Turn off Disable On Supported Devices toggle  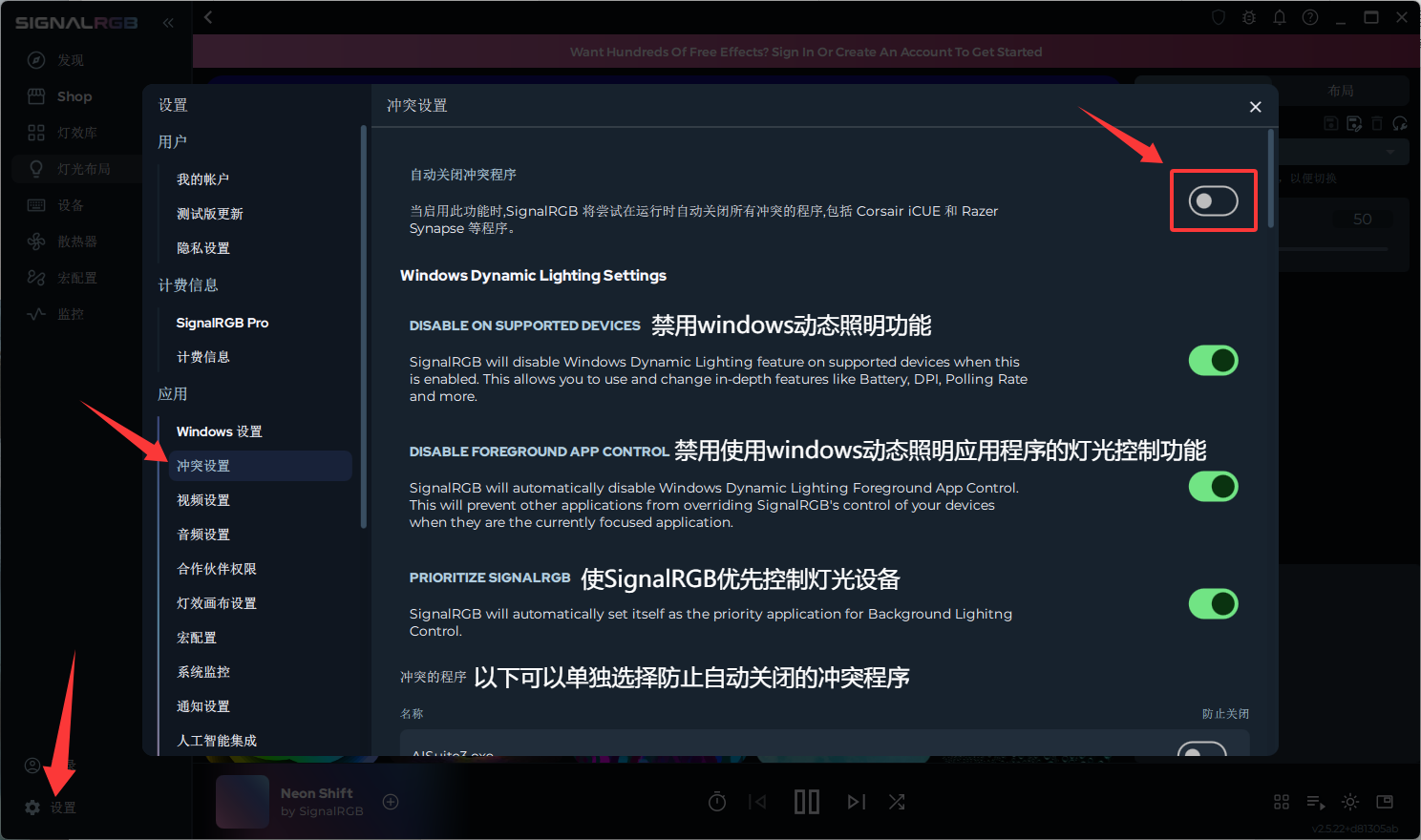tap(1213, 361)
